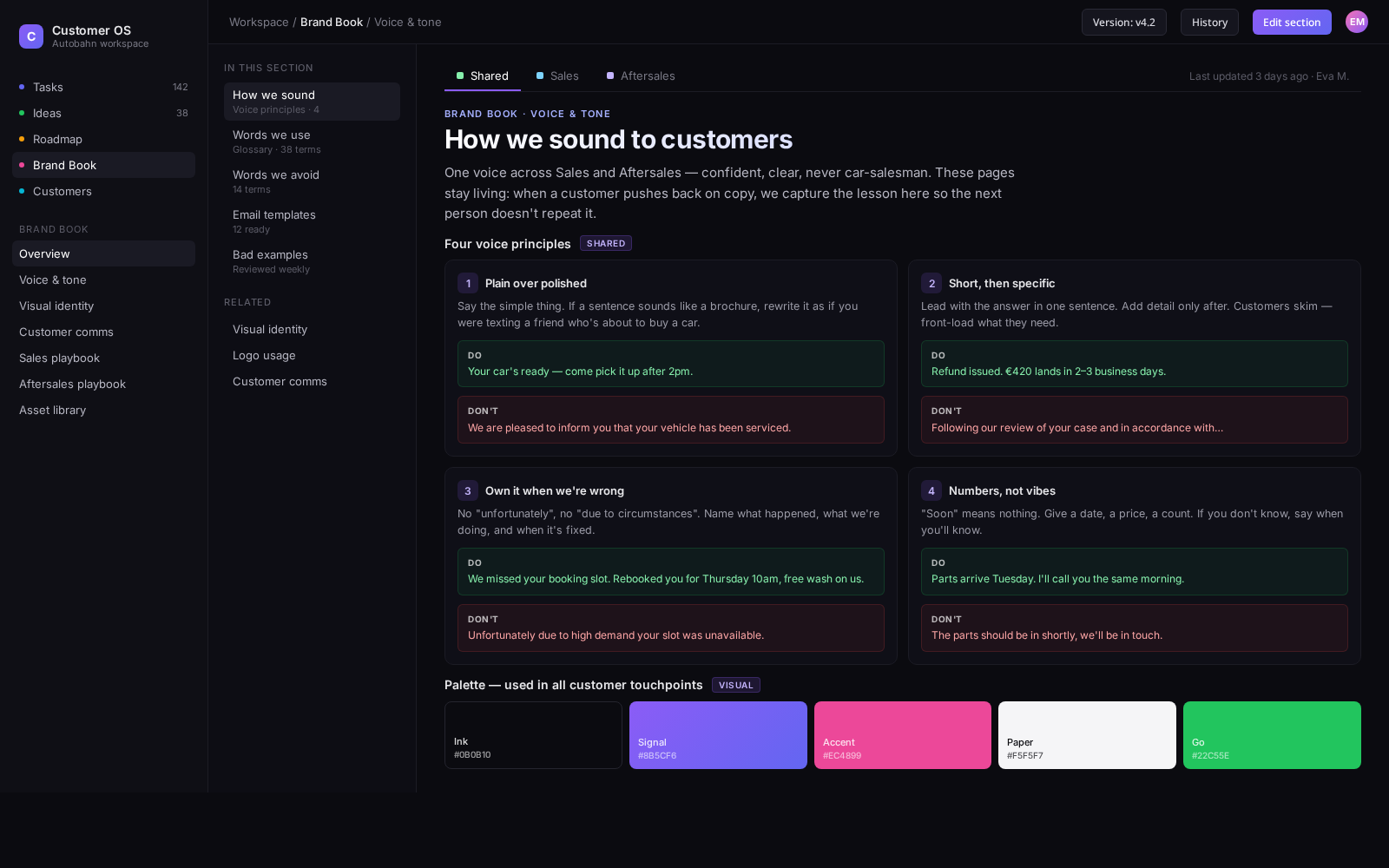Viewport: 1389px width, 868px height.
Task: Switch to the Shared tab
Action: coord(483,76)
